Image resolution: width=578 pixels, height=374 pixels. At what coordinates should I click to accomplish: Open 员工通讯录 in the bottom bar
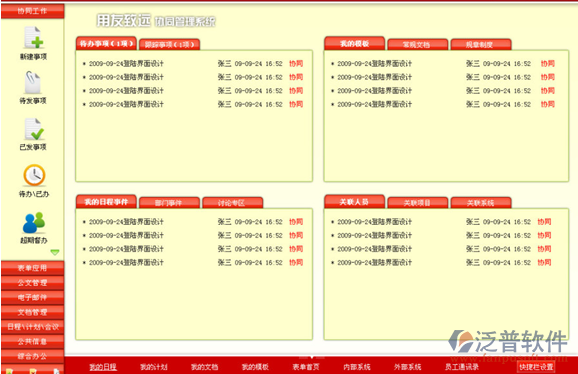(x=462, y=367)
